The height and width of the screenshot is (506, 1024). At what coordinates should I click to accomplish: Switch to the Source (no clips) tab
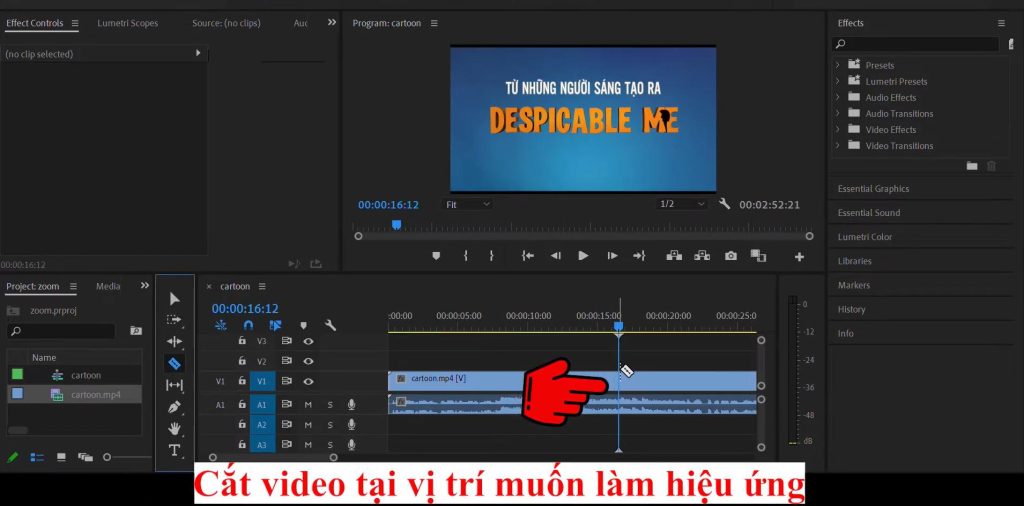226,23
